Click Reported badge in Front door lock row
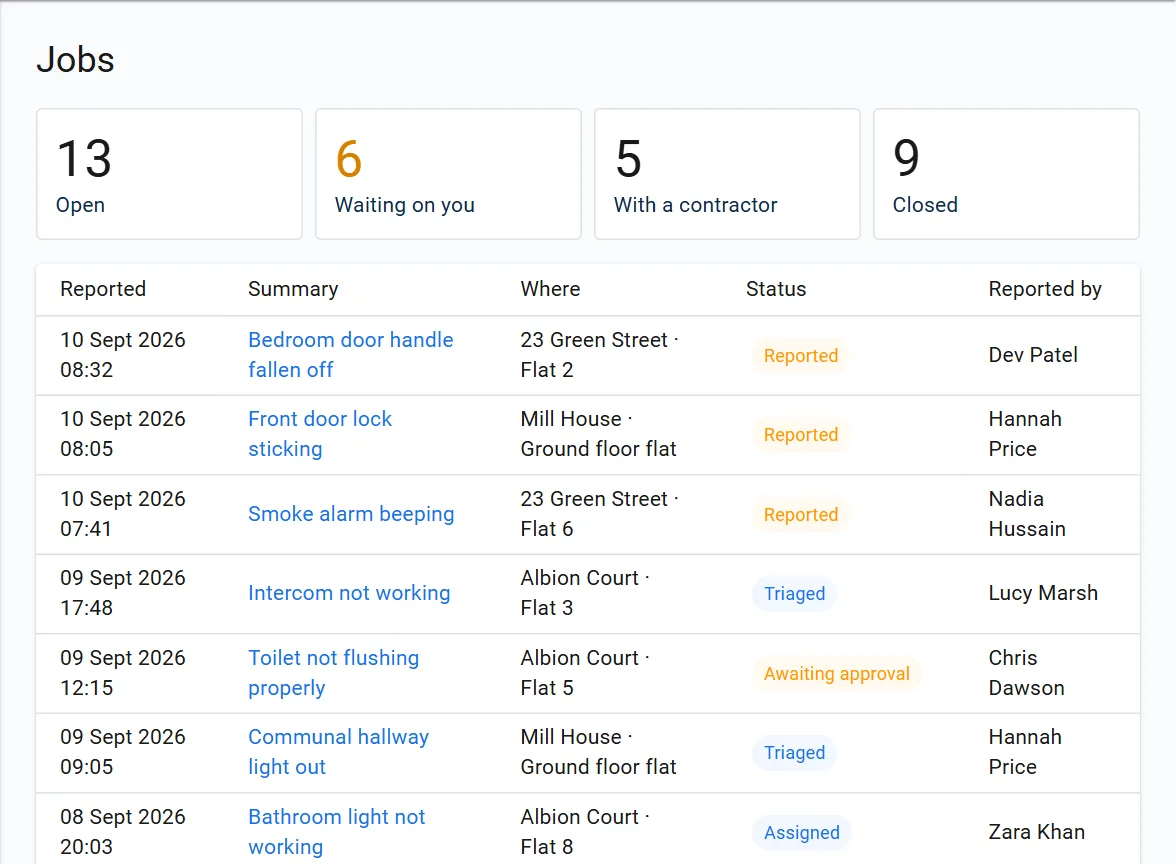 point(801,434)
